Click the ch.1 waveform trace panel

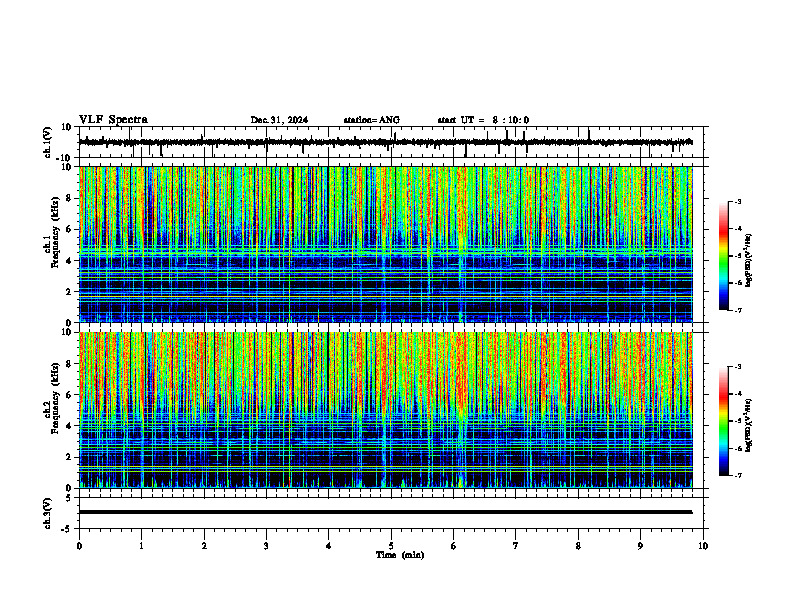pyautogui.click(x=393, y=142)
